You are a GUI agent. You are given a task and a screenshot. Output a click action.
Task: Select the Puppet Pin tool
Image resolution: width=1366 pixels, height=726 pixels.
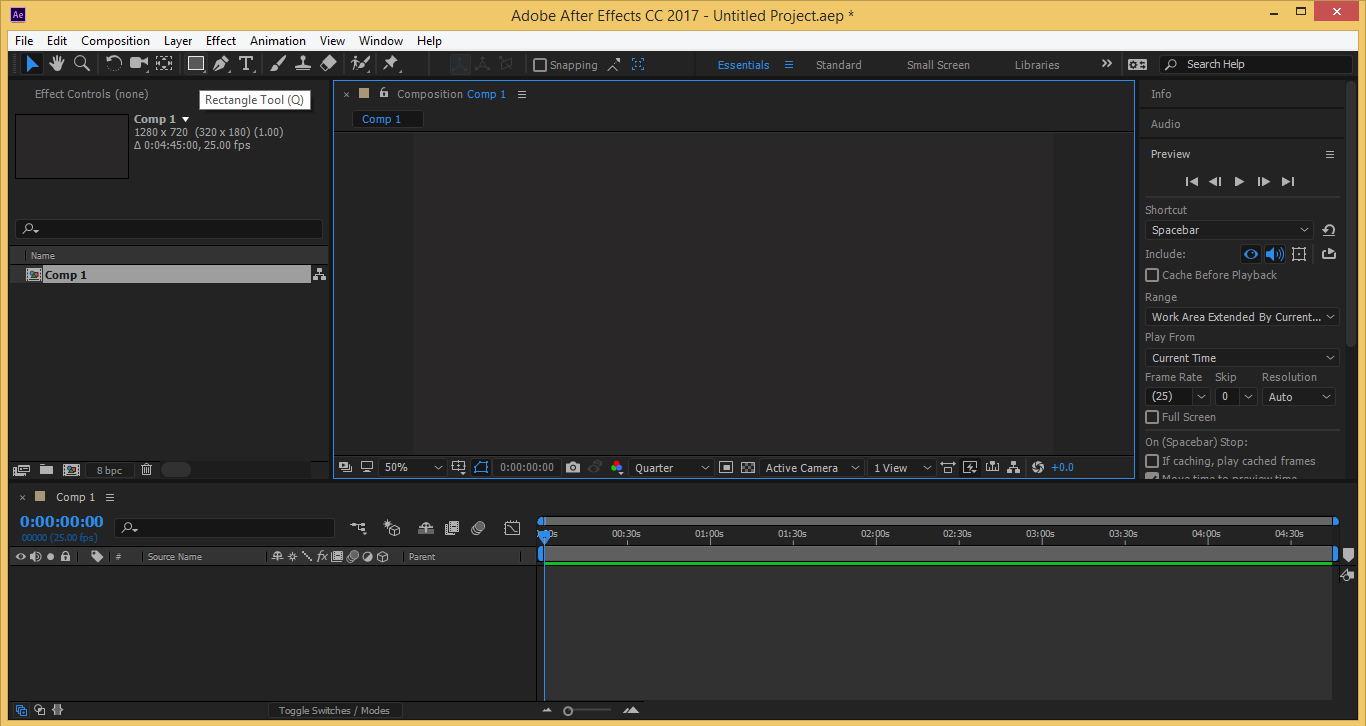tap(391, 64)
